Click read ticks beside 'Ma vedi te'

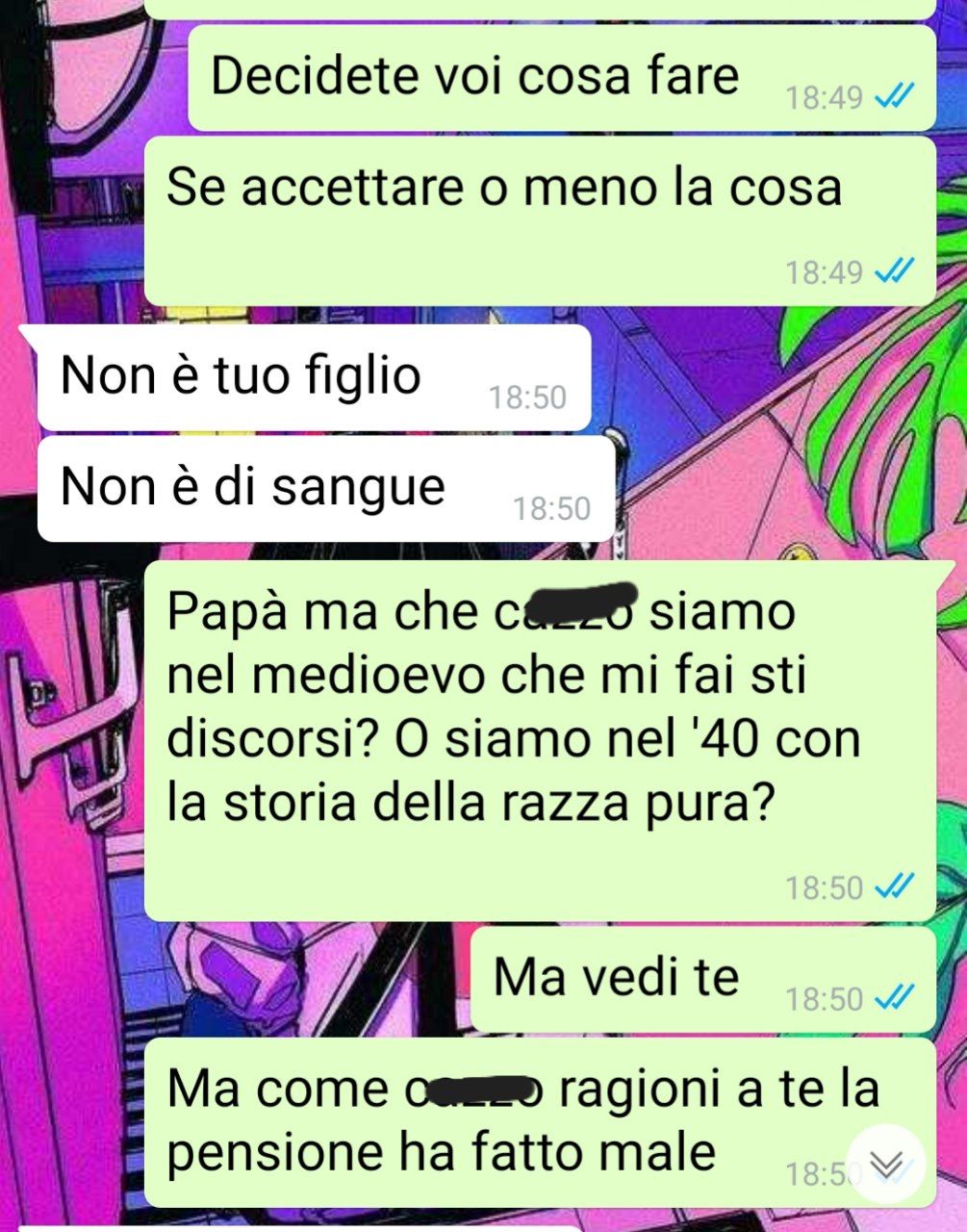coord(894,997)
